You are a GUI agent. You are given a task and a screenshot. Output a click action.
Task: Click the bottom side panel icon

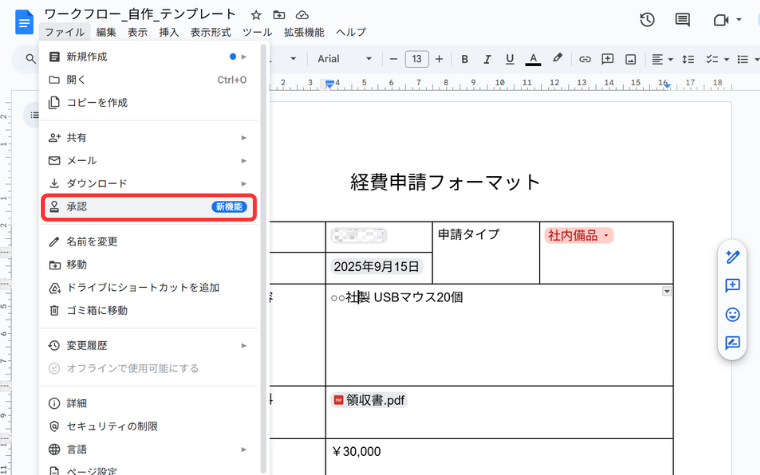pos(732,343)
